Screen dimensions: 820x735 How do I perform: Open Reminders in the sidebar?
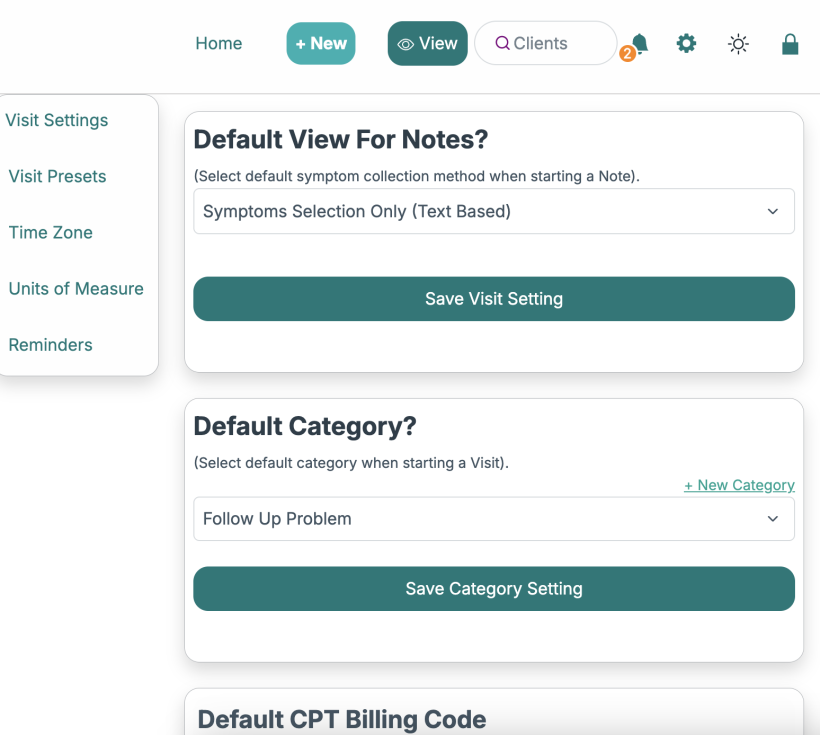[51, 344]
